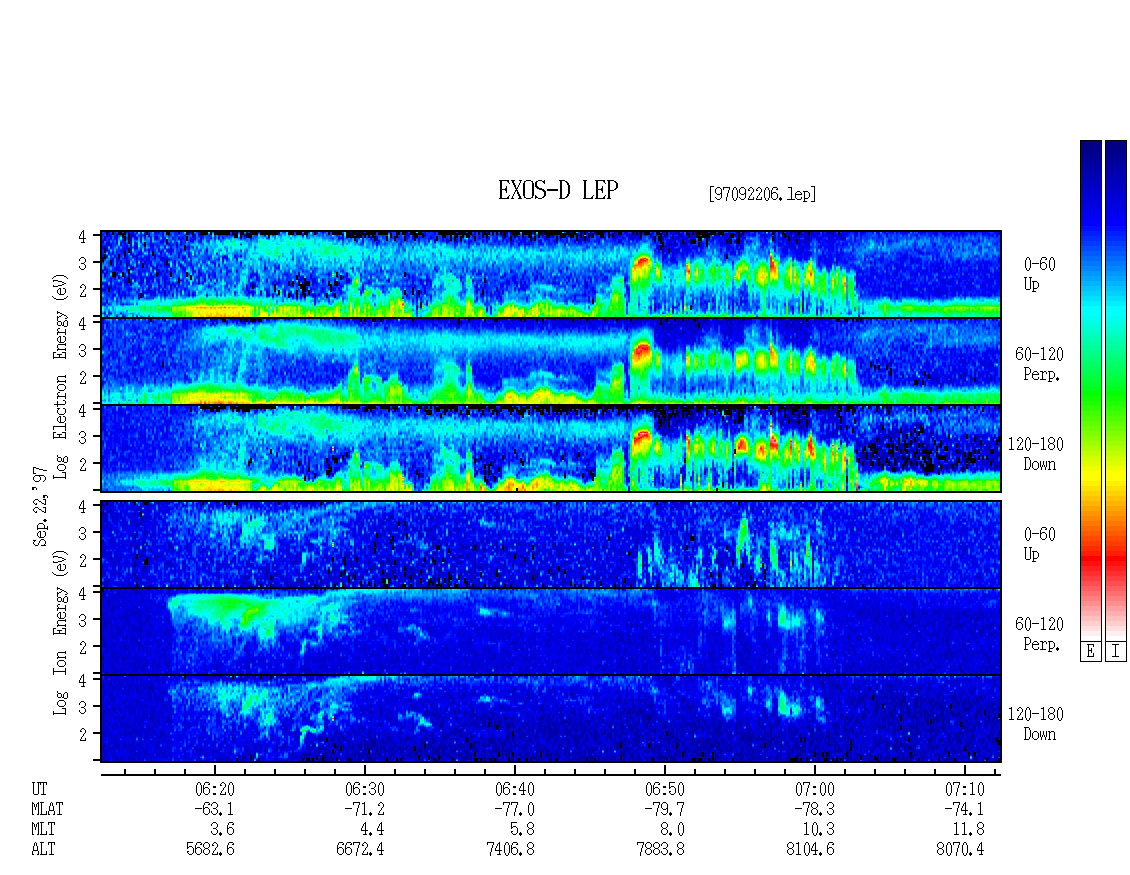Select the ion color bar labeled I

click(x=1116, y=390)
